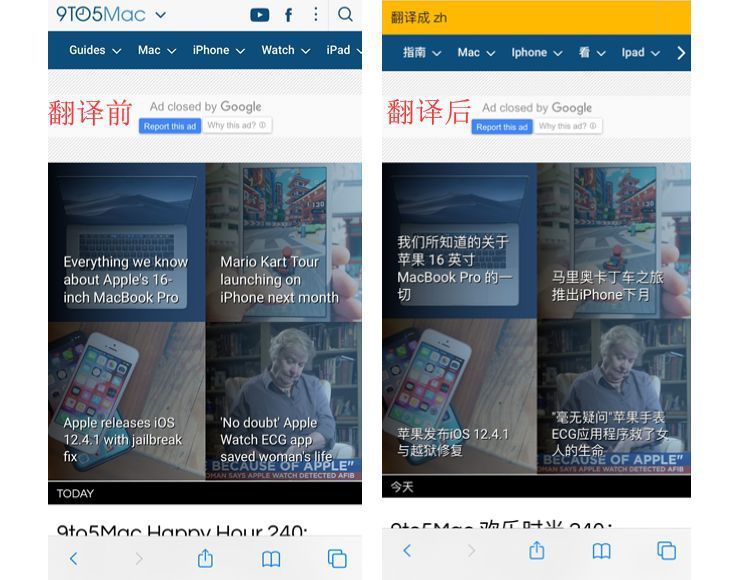Click Report this ad in left screenshot
The image size is (746, 580).
tap(170, 126)
